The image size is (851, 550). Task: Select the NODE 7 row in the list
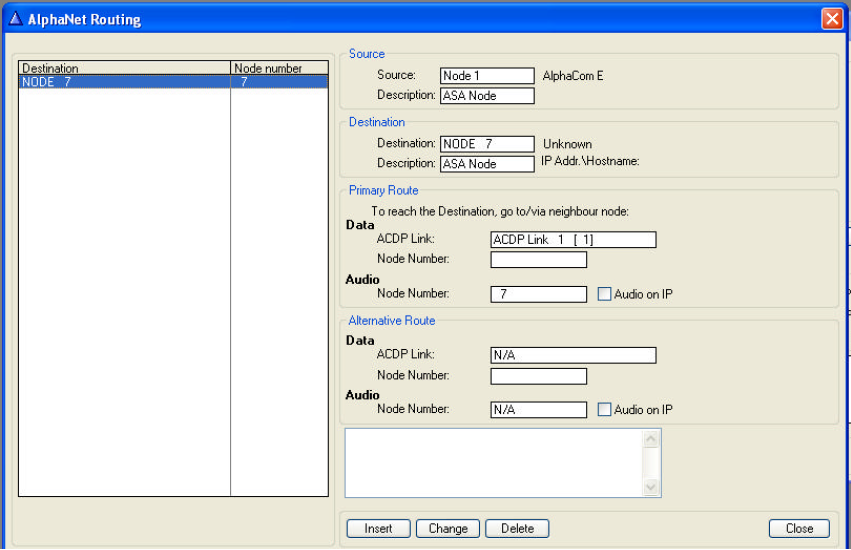124,82
